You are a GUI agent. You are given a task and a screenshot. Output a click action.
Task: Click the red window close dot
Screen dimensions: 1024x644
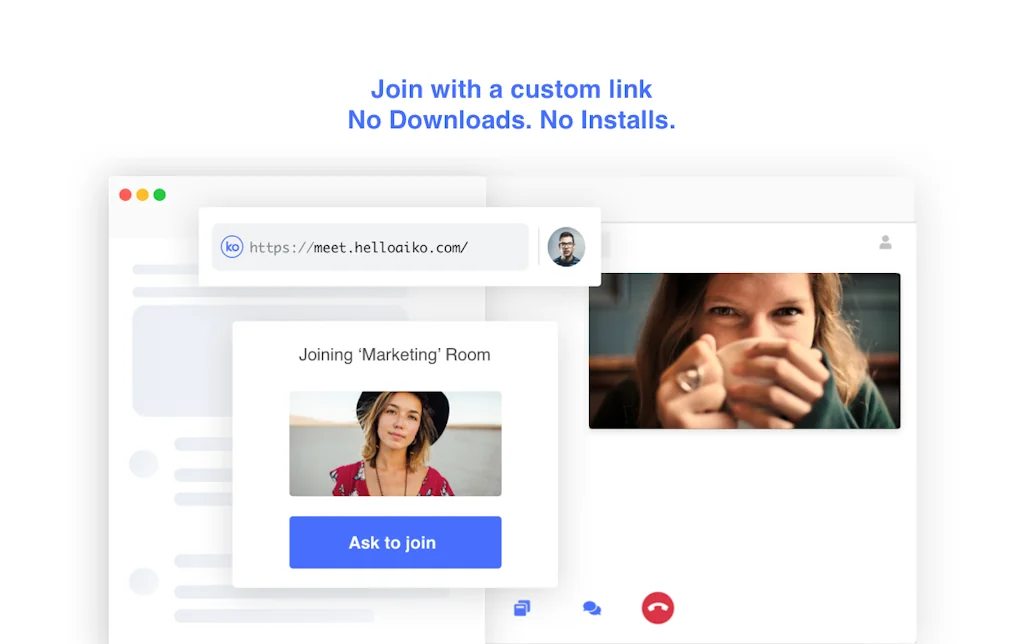click(x=126, y=195)
